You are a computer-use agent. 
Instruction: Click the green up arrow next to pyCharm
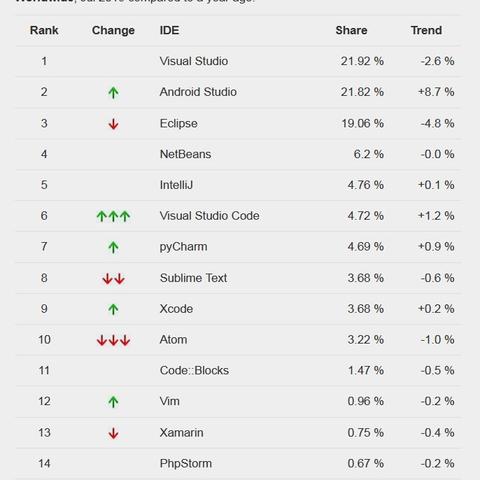[x=113, y=247]
